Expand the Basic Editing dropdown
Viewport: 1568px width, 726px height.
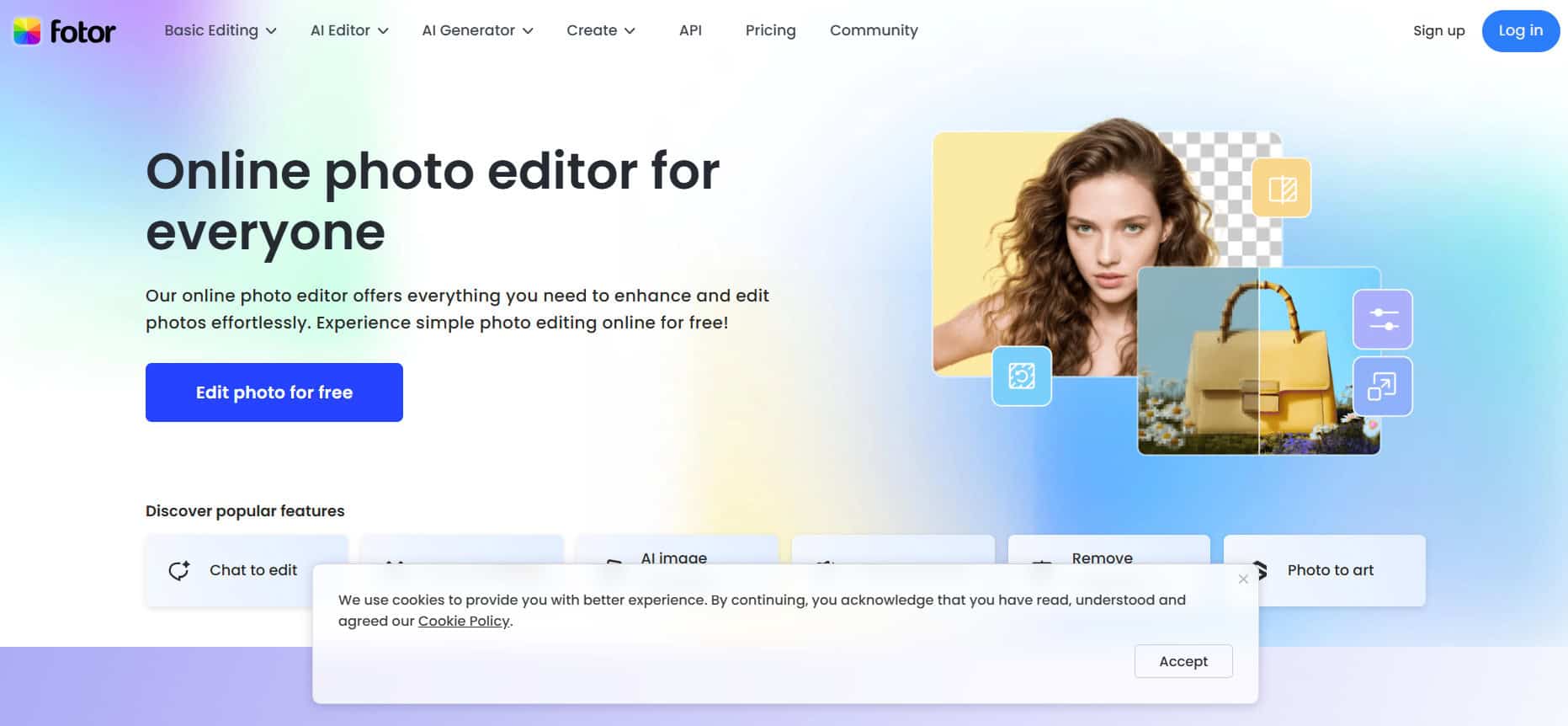[220, 30]
